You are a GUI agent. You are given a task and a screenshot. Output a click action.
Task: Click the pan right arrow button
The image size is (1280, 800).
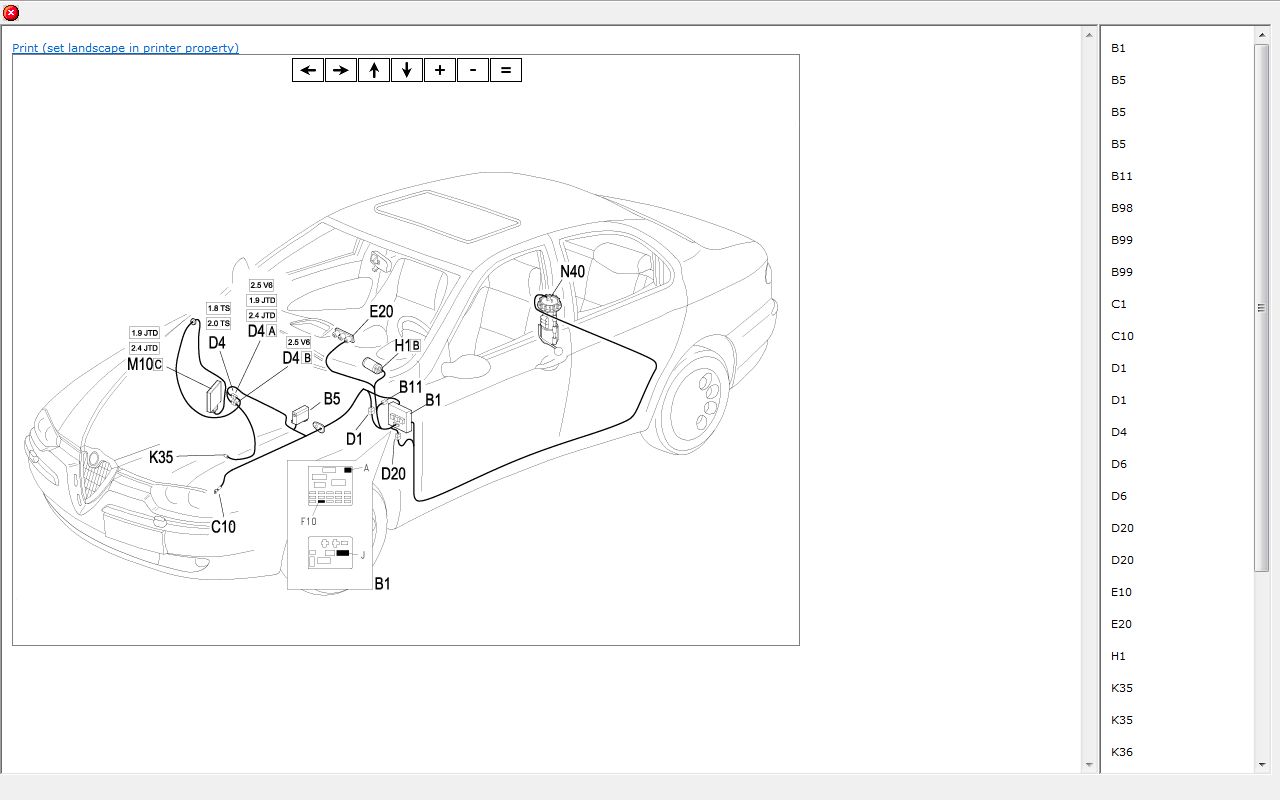341,70
